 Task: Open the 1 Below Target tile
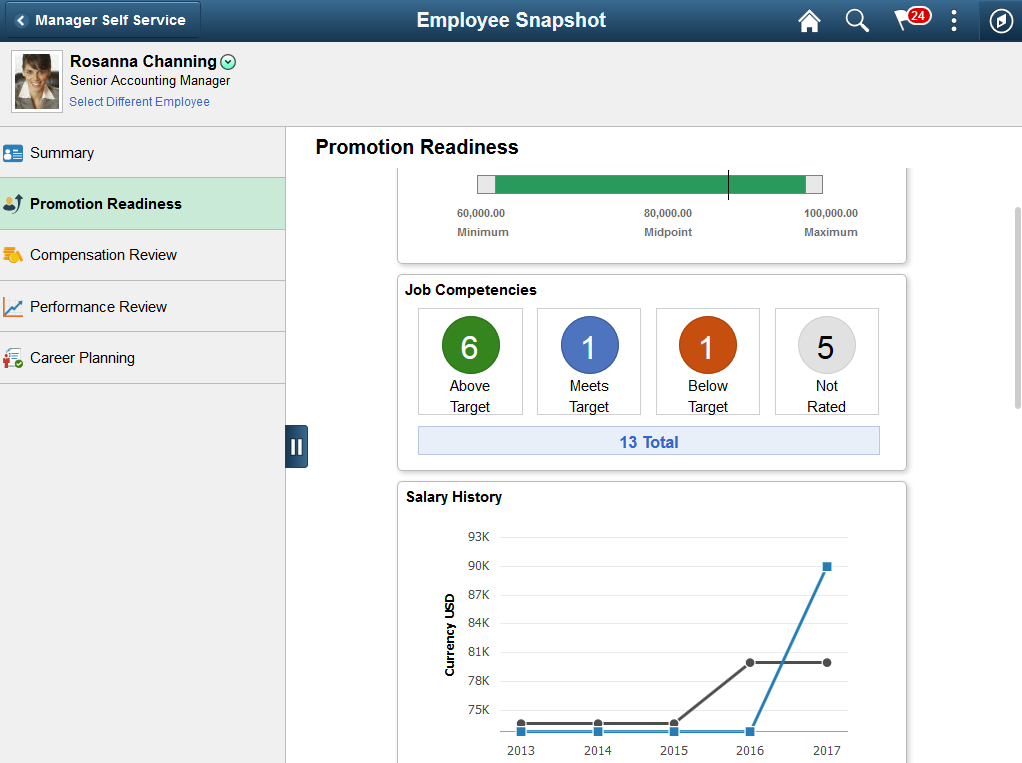(x=708, y=362)
